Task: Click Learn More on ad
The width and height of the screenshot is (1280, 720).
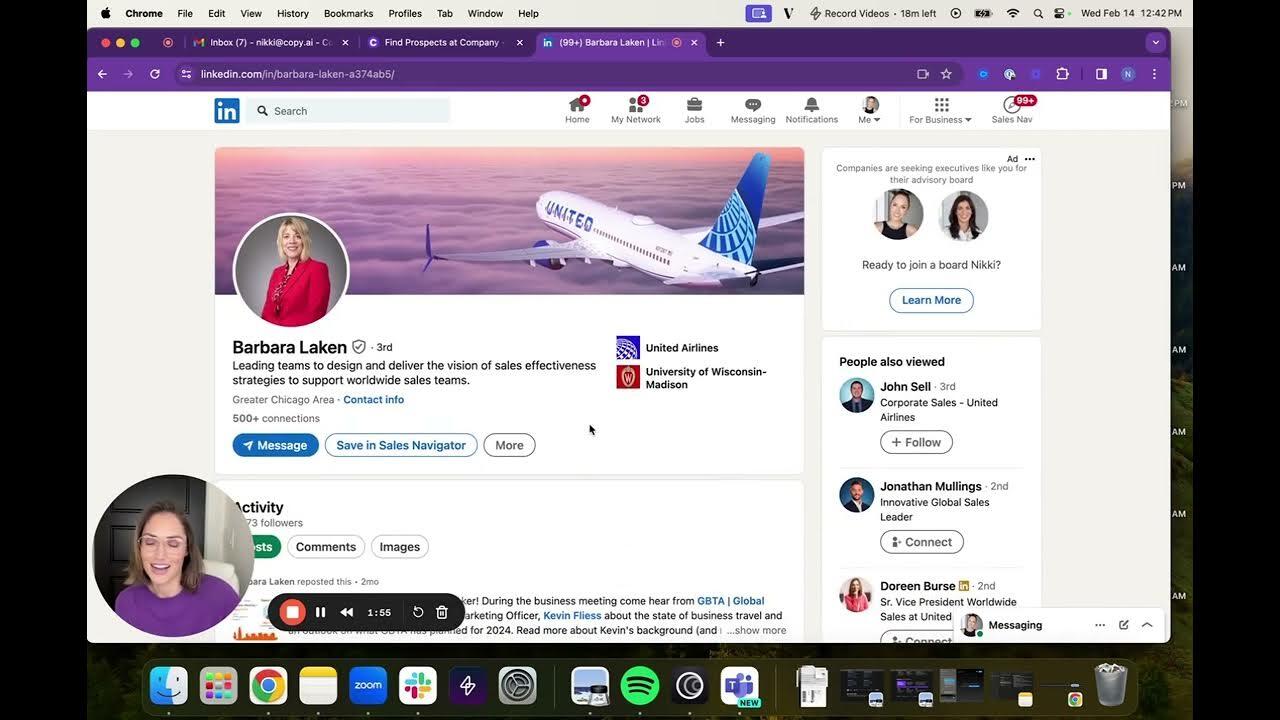Action: click(x=931, y=300)
